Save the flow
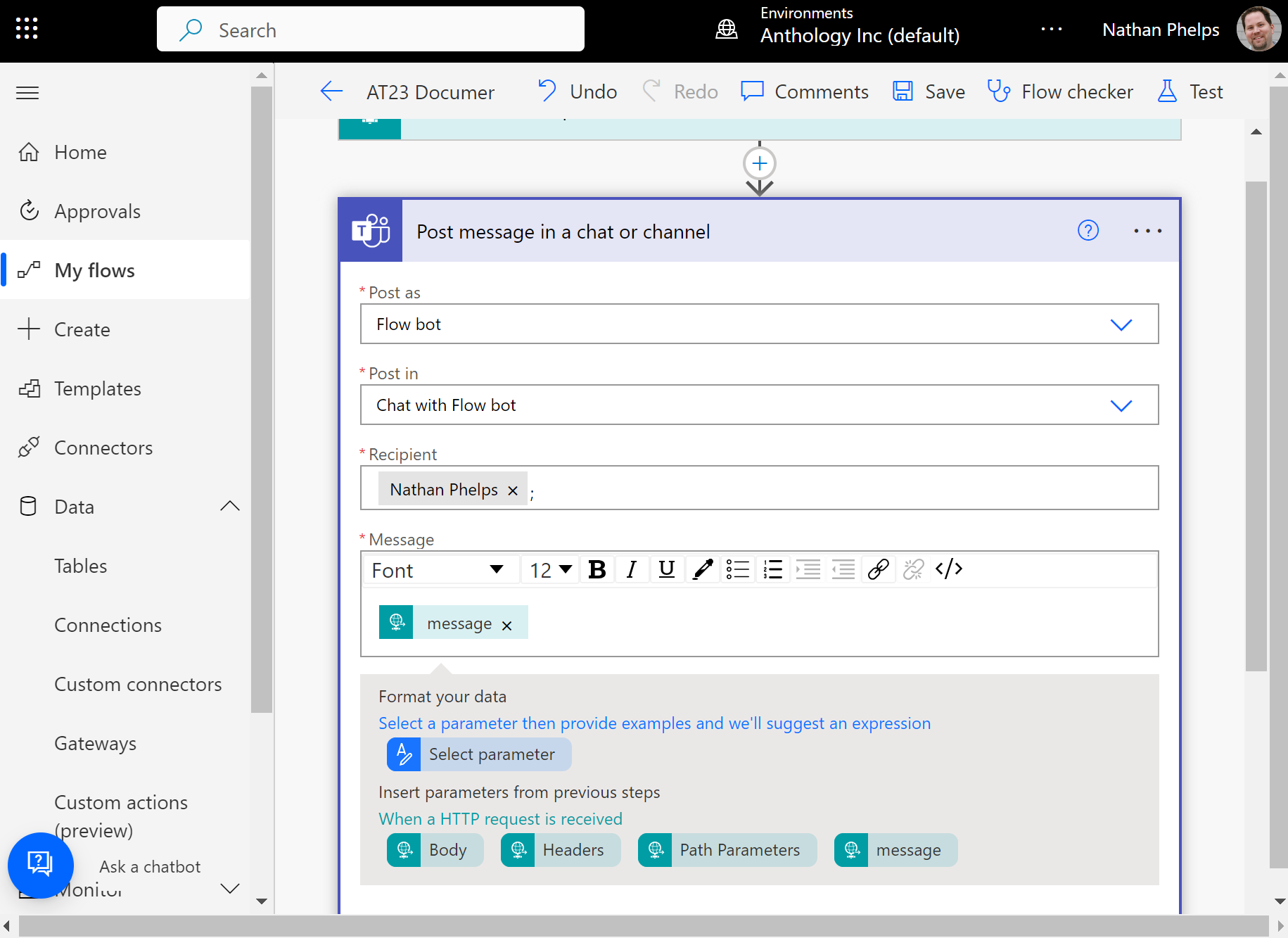The height and width of the screenshot is (938, 1288). (929, 91)
